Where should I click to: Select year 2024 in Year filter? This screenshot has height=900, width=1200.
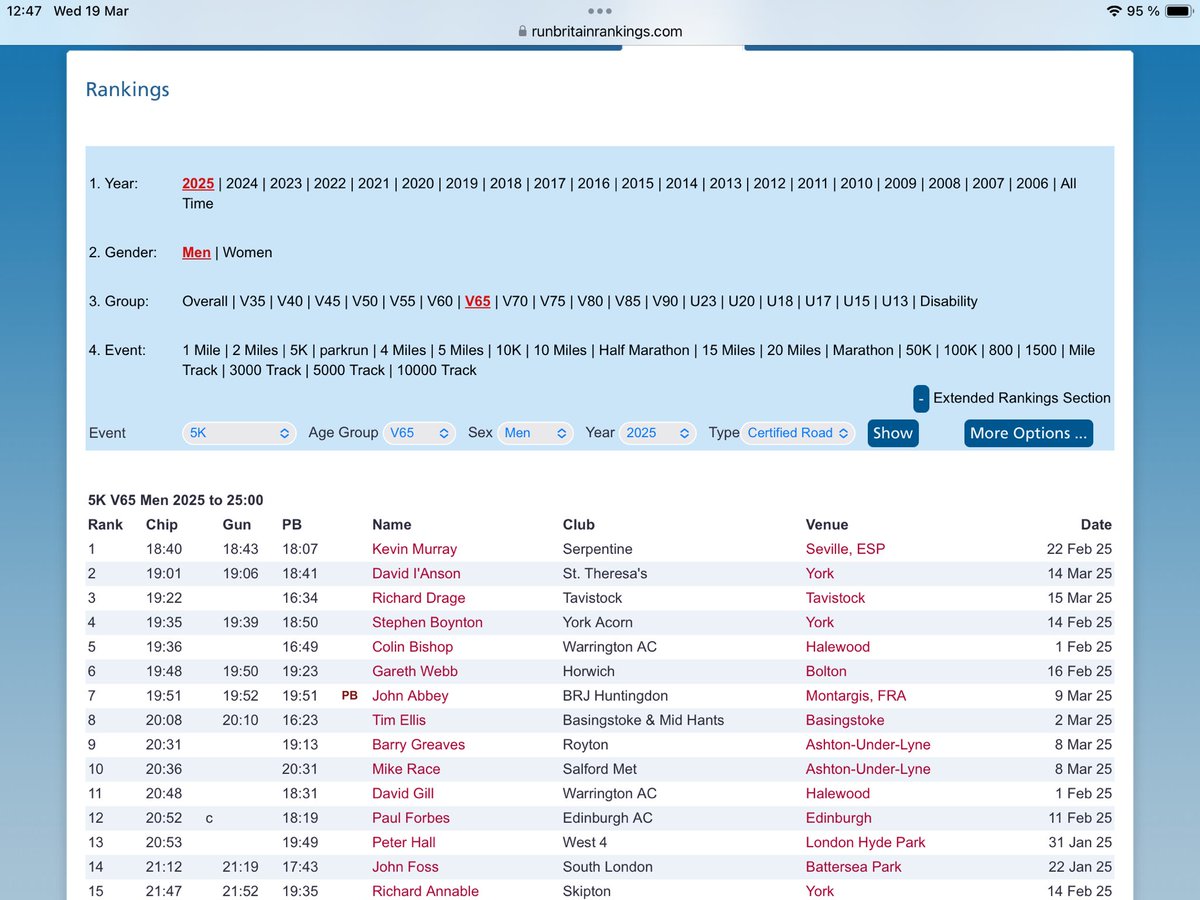(242, 183)
